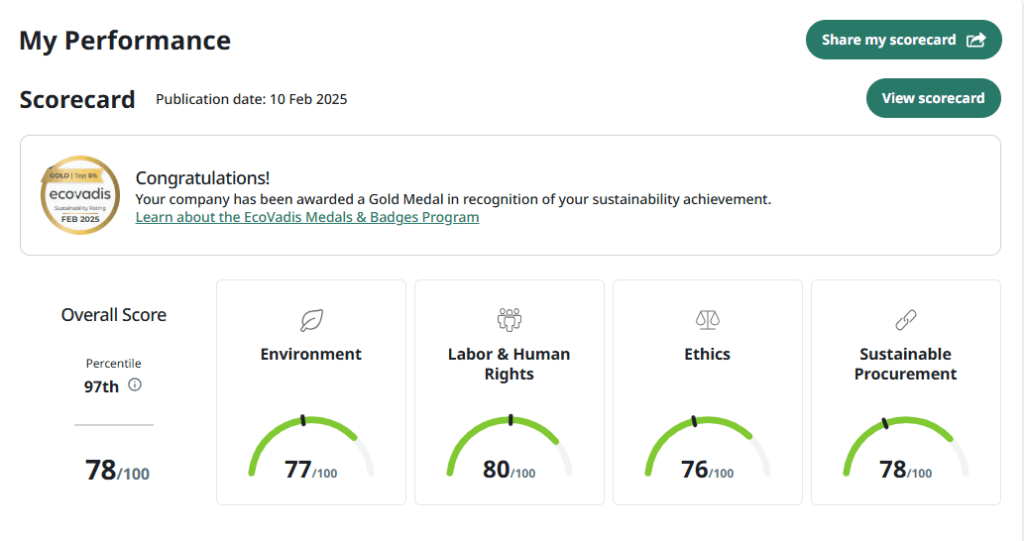Screen dimensions: 1024x541
Task: Select the Environment card title
Action: pos(311,354)
